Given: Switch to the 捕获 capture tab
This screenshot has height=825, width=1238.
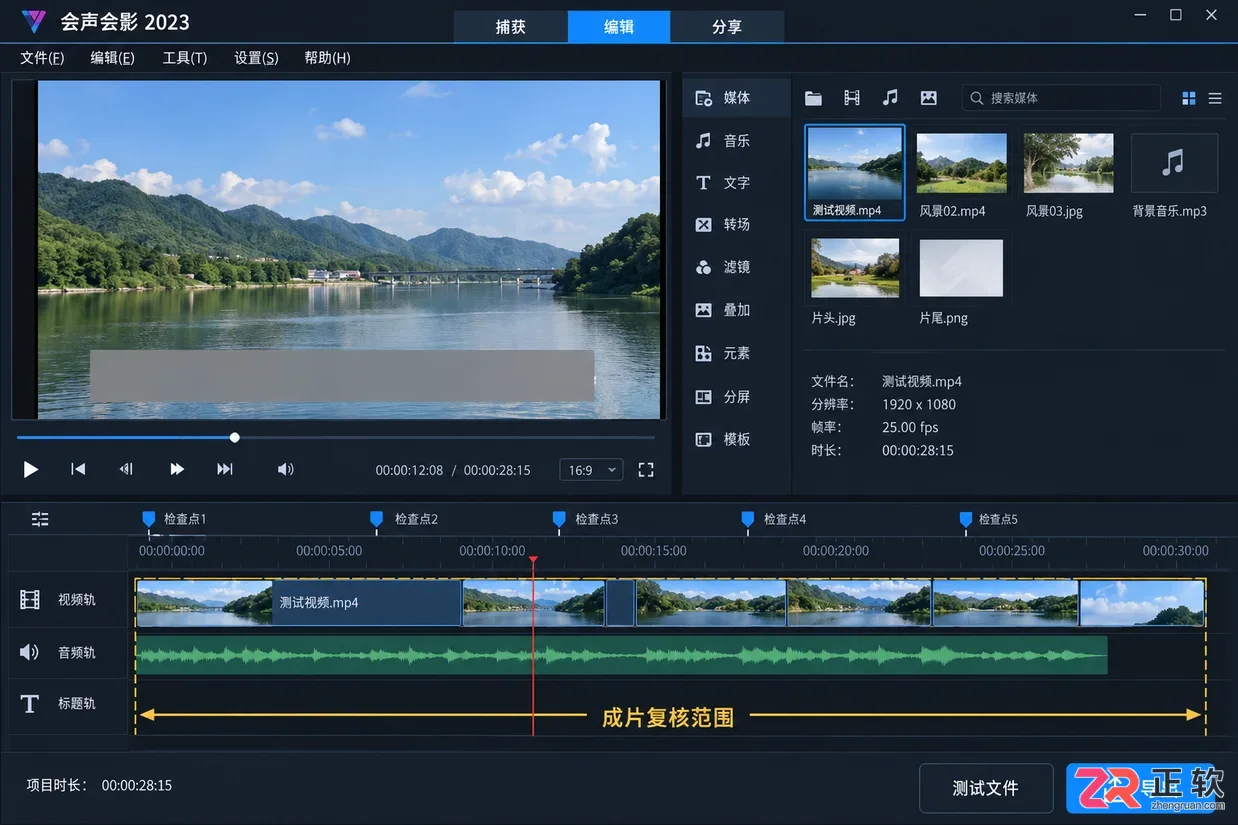Looking at the screenshot, I should [511, 27].
